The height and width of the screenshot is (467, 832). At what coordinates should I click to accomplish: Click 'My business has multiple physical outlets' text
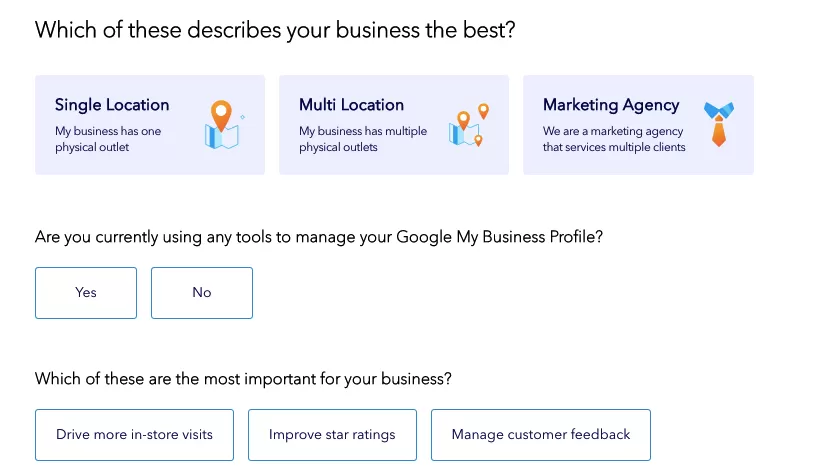click(x=362, y=139)
